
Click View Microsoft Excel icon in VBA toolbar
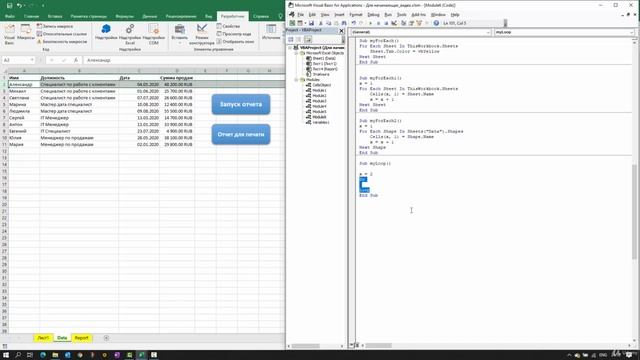(x=292, y=23)
